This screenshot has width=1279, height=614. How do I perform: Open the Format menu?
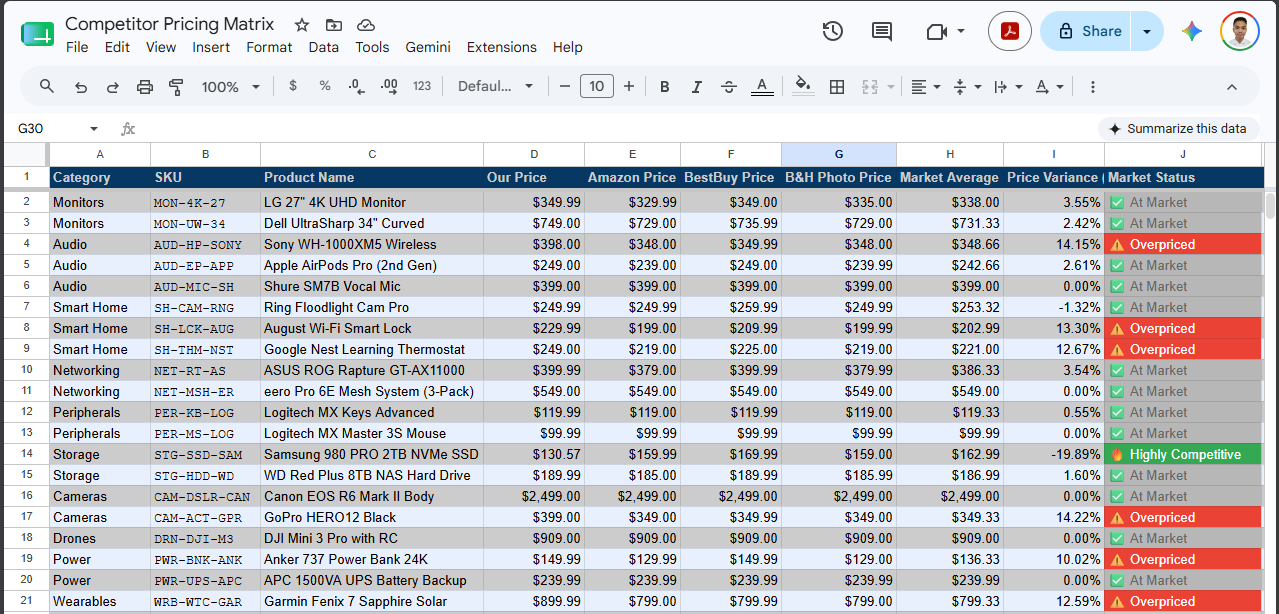[269, 47]
